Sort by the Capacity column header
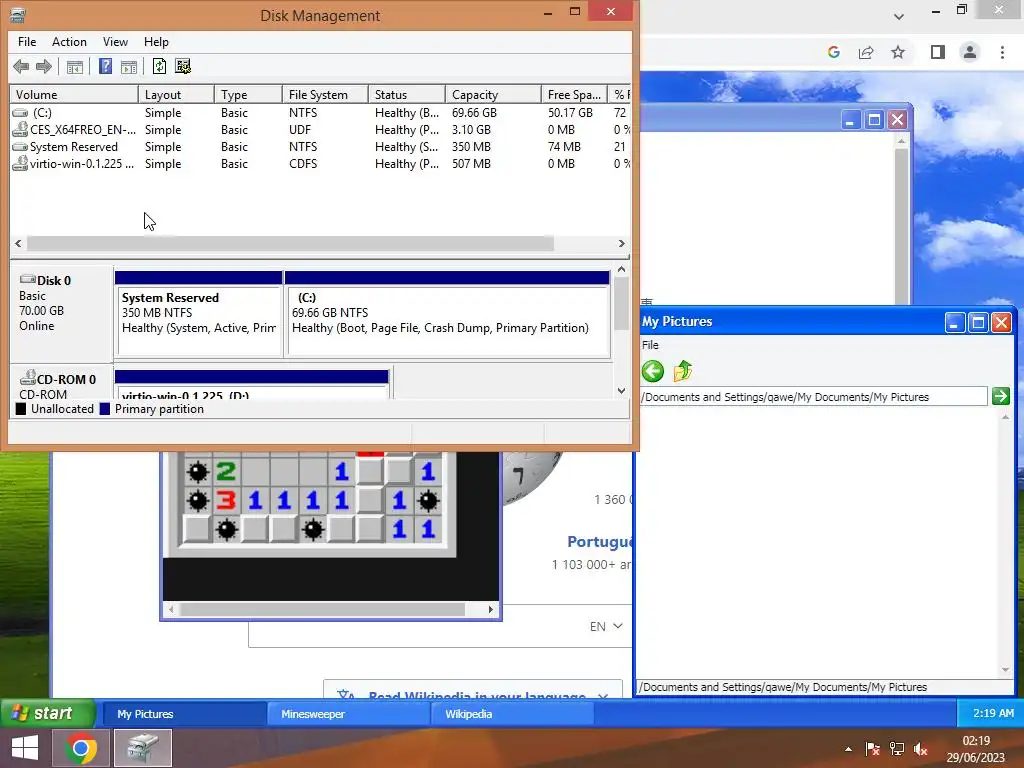The width and height of the screenshot is (1024, 768). (493, 95)
